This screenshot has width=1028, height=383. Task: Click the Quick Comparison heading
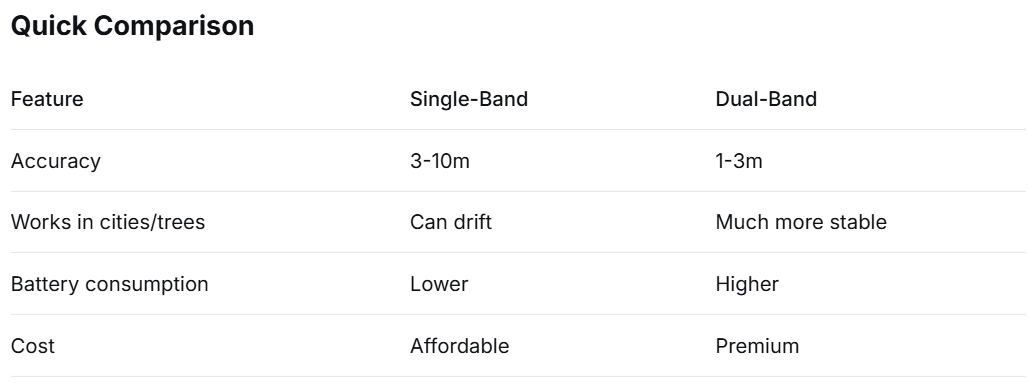[132, 26]
